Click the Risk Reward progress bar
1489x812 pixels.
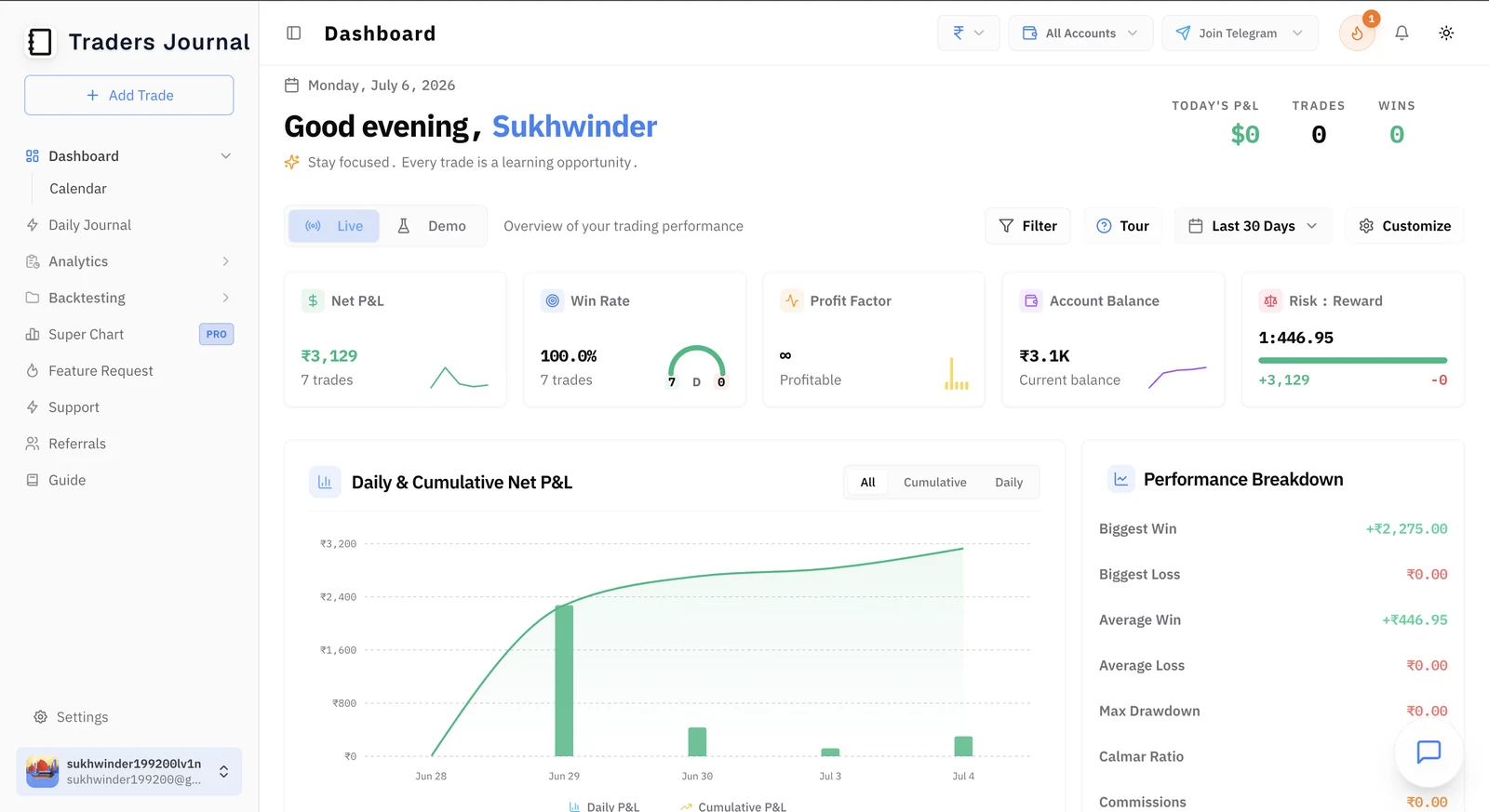coord(1352,360)
